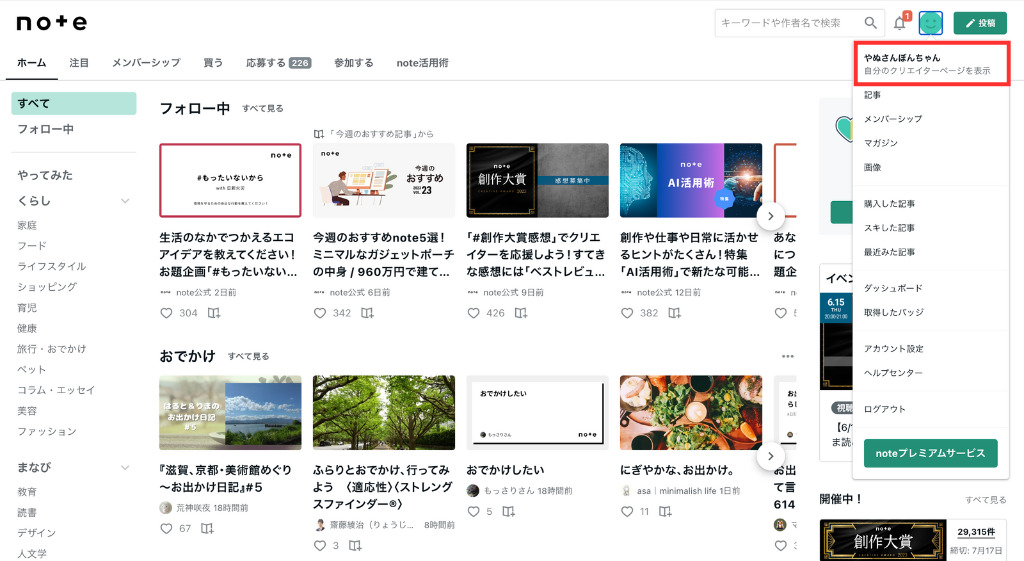
Task: Open the メンバーシップ tab in the top navigation
Action: [146, 63]
